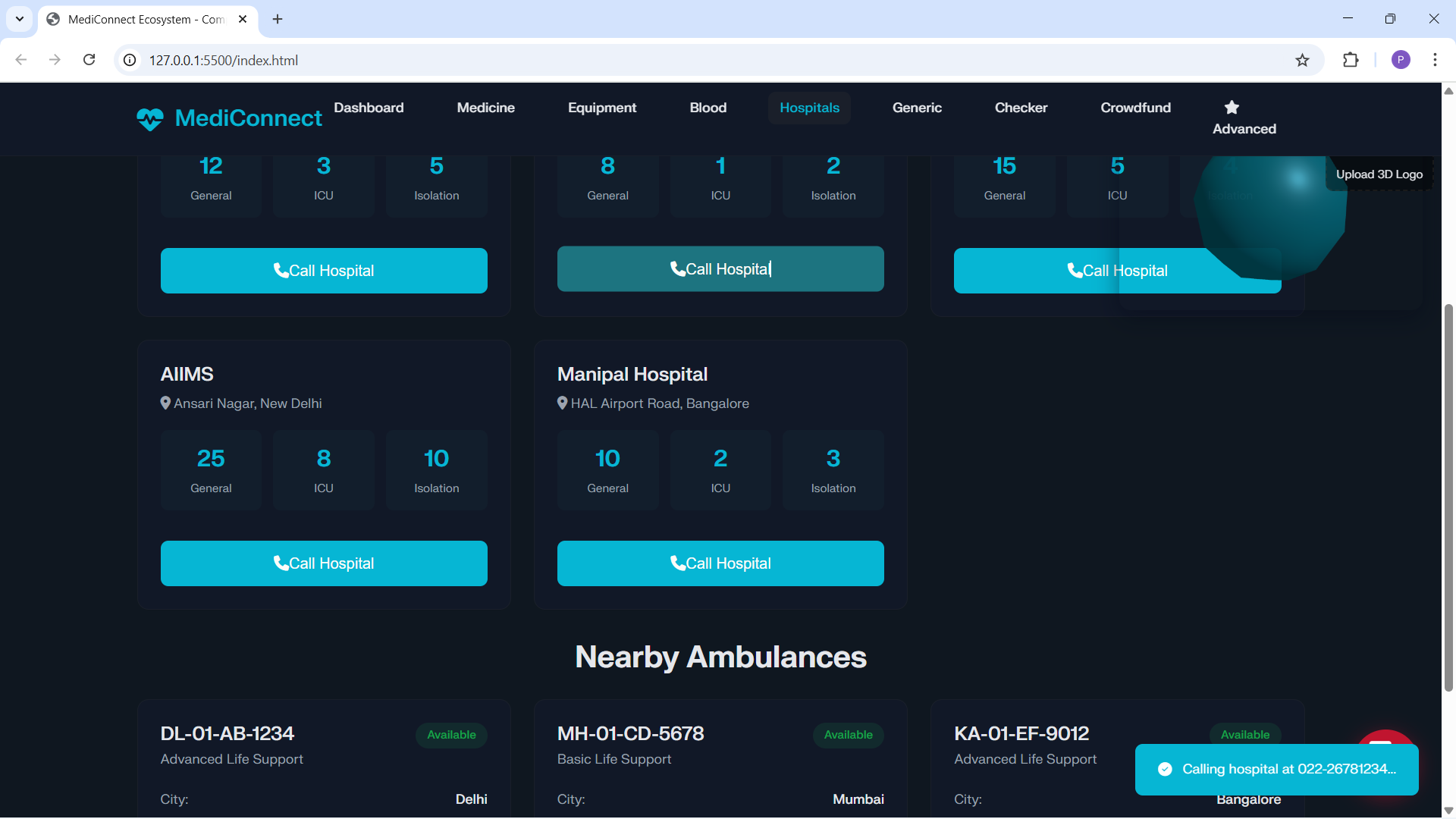Bookmark this page with star icon
This screenshot has width=1456, height=819.
pos(1302,60)
